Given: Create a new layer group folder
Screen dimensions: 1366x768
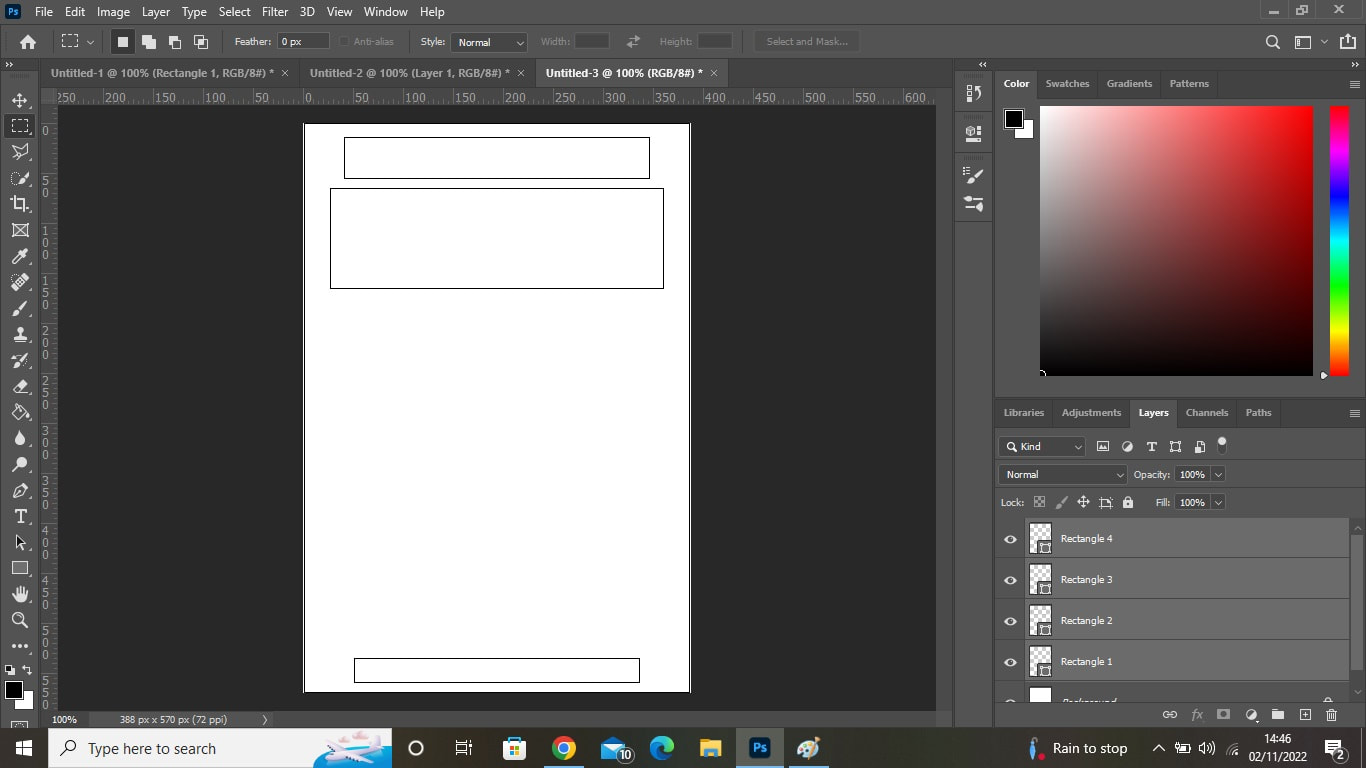Looking at the screenshot, I should coord(1278,715).
